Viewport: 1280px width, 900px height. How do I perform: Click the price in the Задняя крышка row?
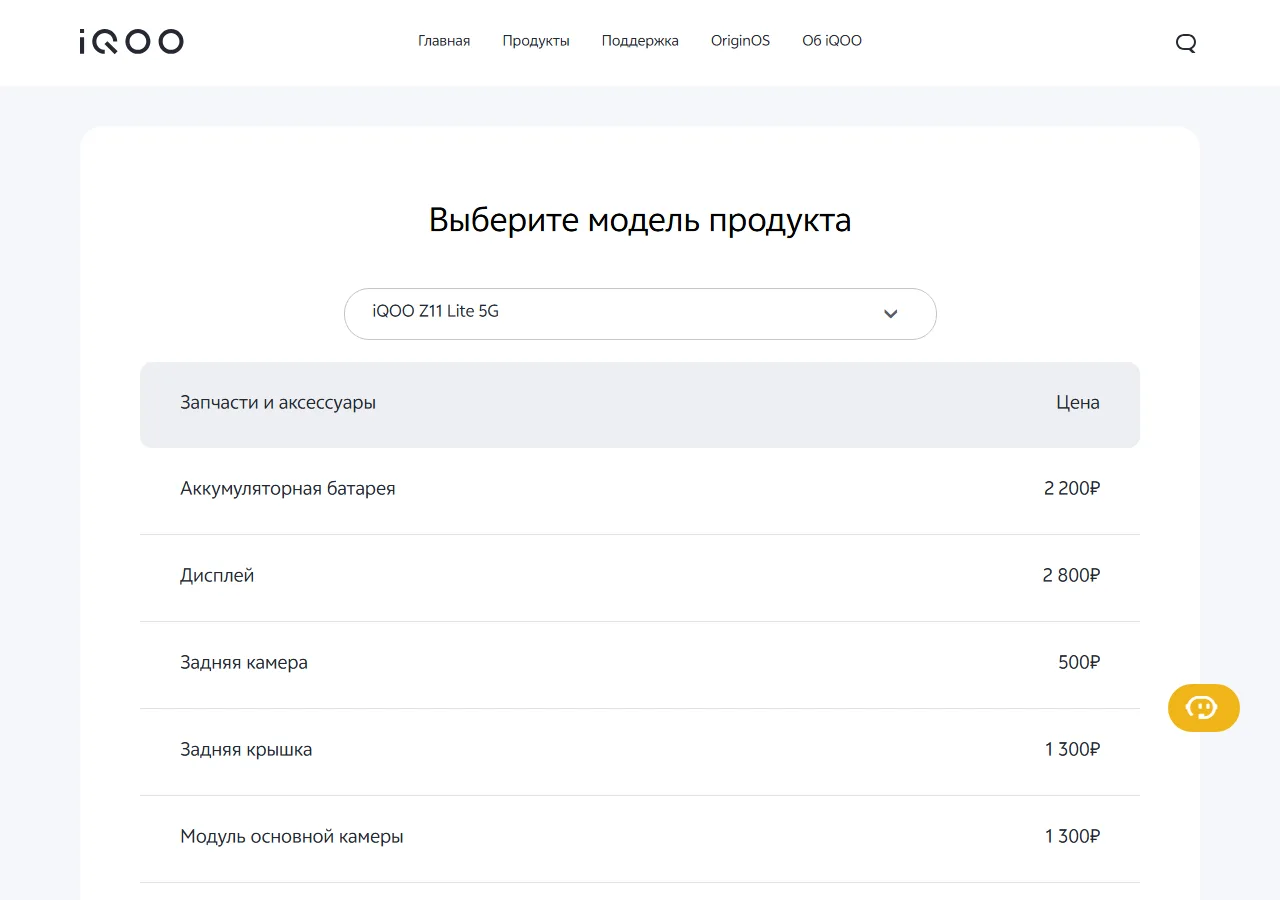coord(1073,750)
